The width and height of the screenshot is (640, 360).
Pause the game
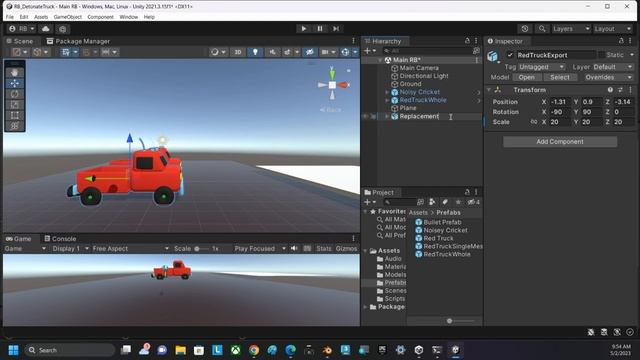320,29
